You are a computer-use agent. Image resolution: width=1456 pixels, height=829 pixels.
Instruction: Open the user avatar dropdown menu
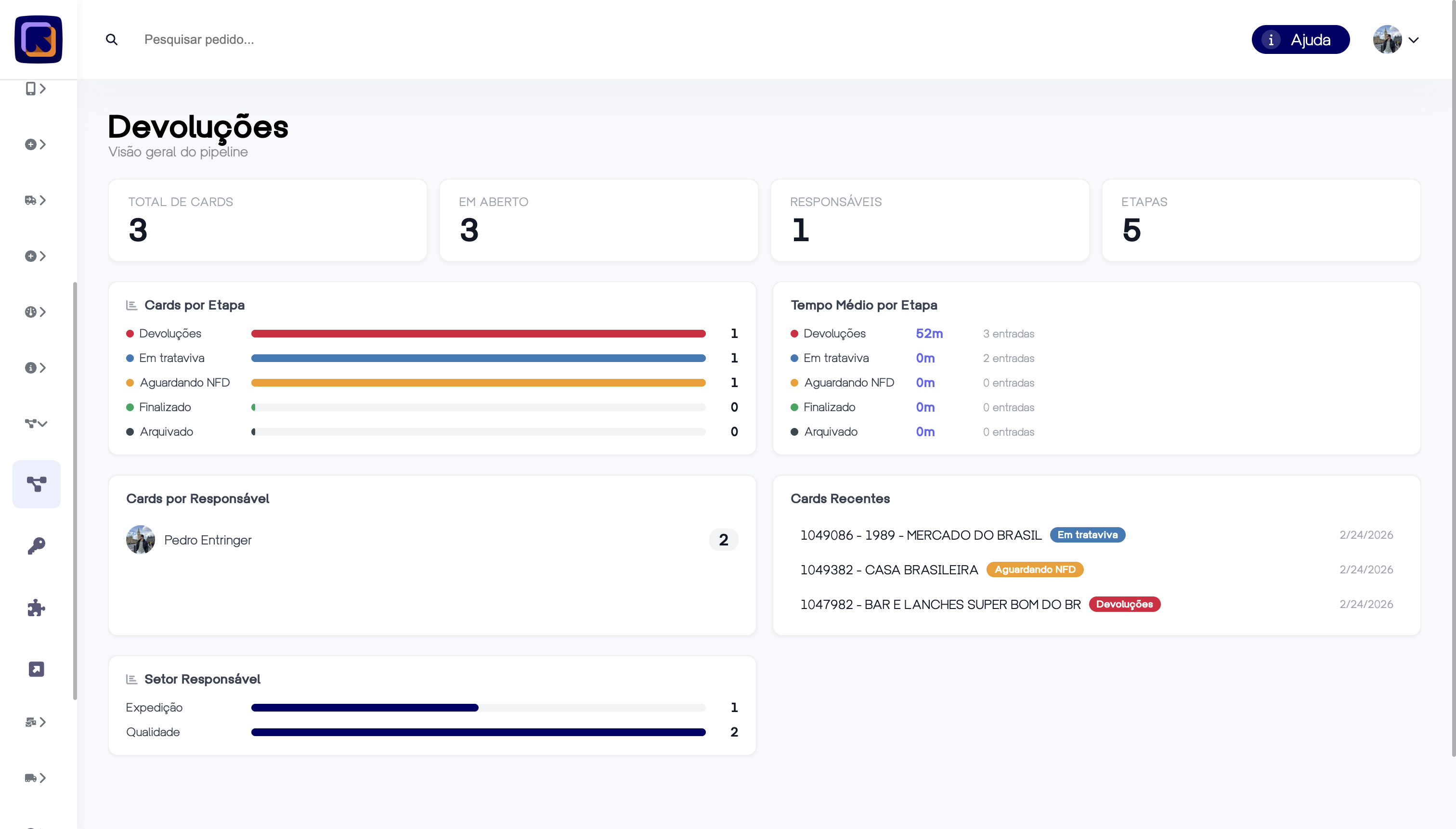[1395, 39]
